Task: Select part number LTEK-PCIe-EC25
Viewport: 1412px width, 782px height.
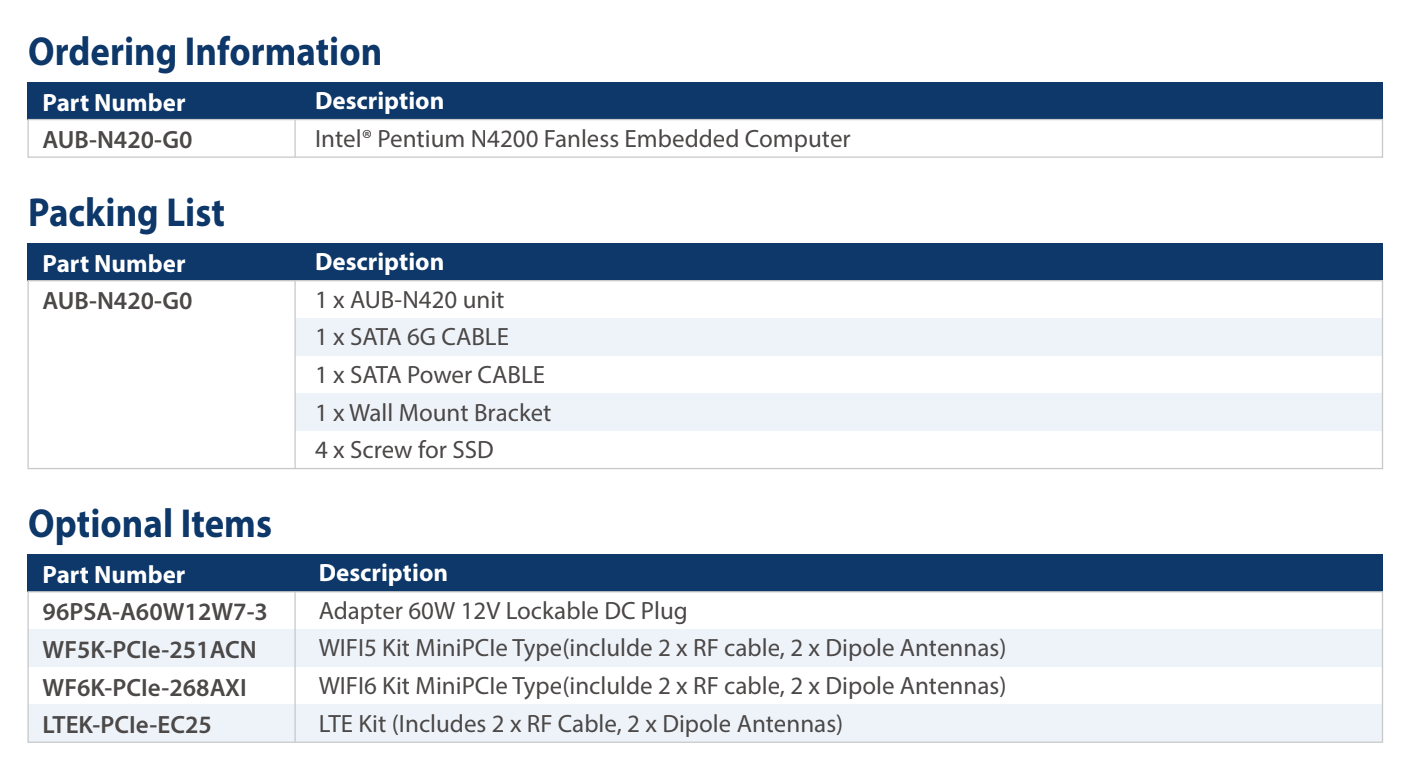Action: tap(127, 725)
